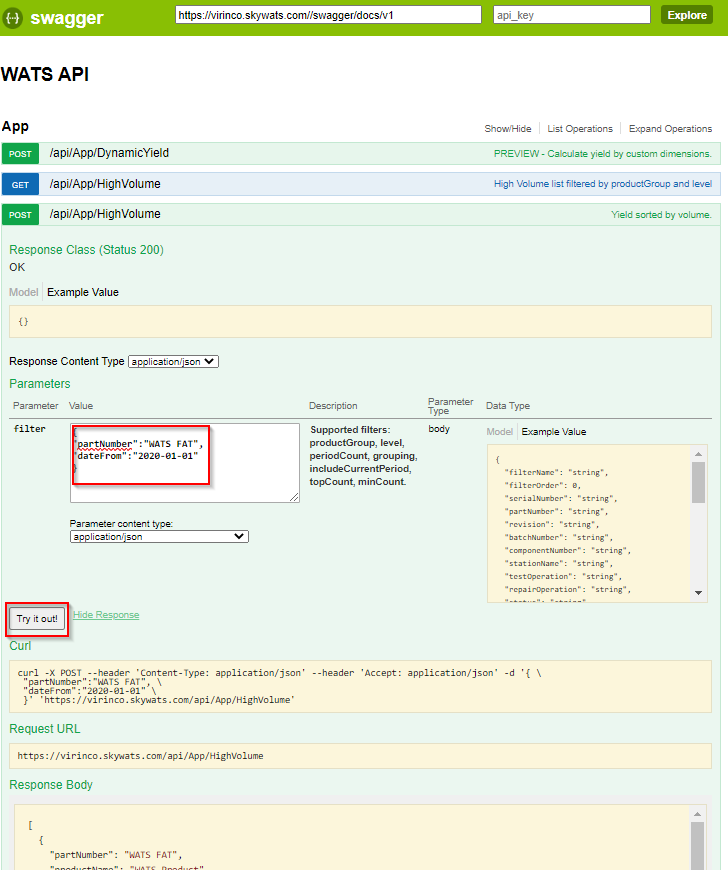Click the 'filter' parameter name
Viewport: 728px width, 870px height.
tap(29, 429)
